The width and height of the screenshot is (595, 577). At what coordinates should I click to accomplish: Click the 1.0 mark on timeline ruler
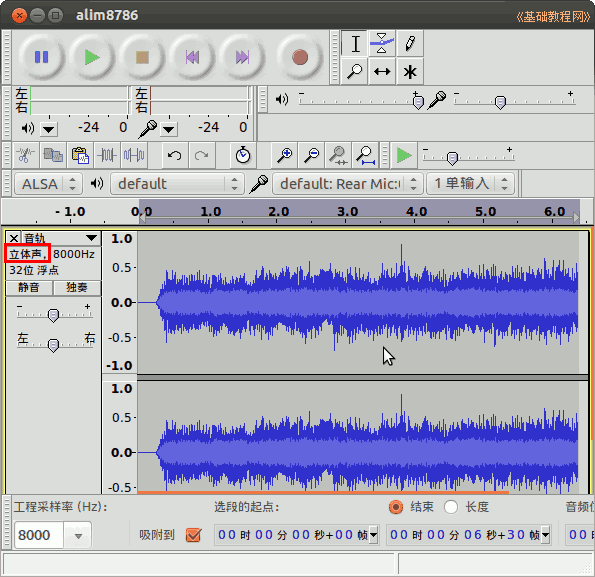click(211, 212)
